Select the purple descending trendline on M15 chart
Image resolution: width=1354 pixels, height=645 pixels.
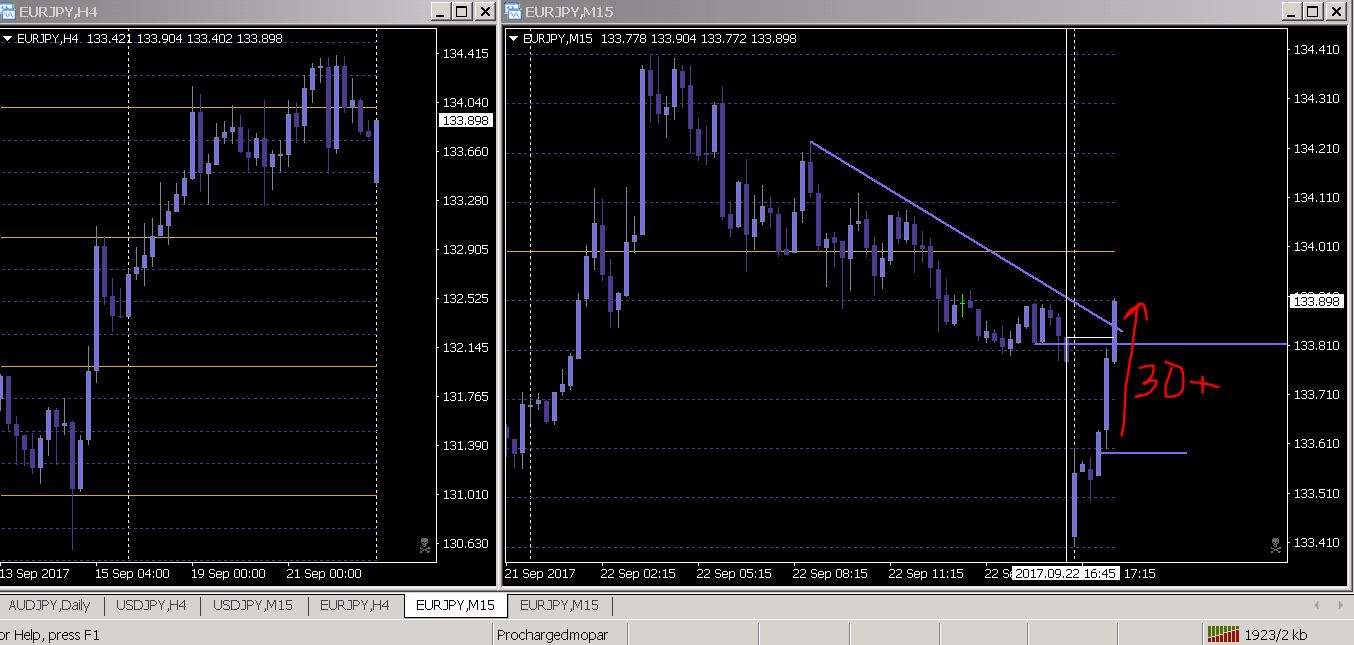(x=966, y=236)
